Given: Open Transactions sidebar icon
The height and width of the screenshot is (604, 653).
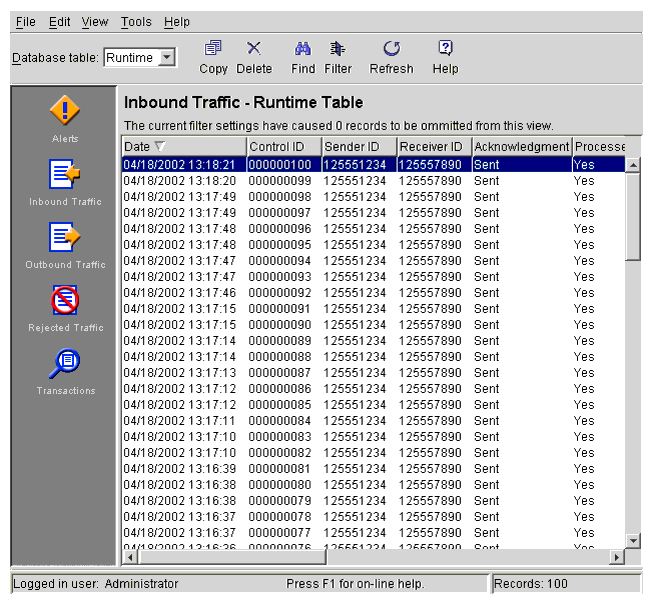Looking at the screenshot, I should [65, 363].
